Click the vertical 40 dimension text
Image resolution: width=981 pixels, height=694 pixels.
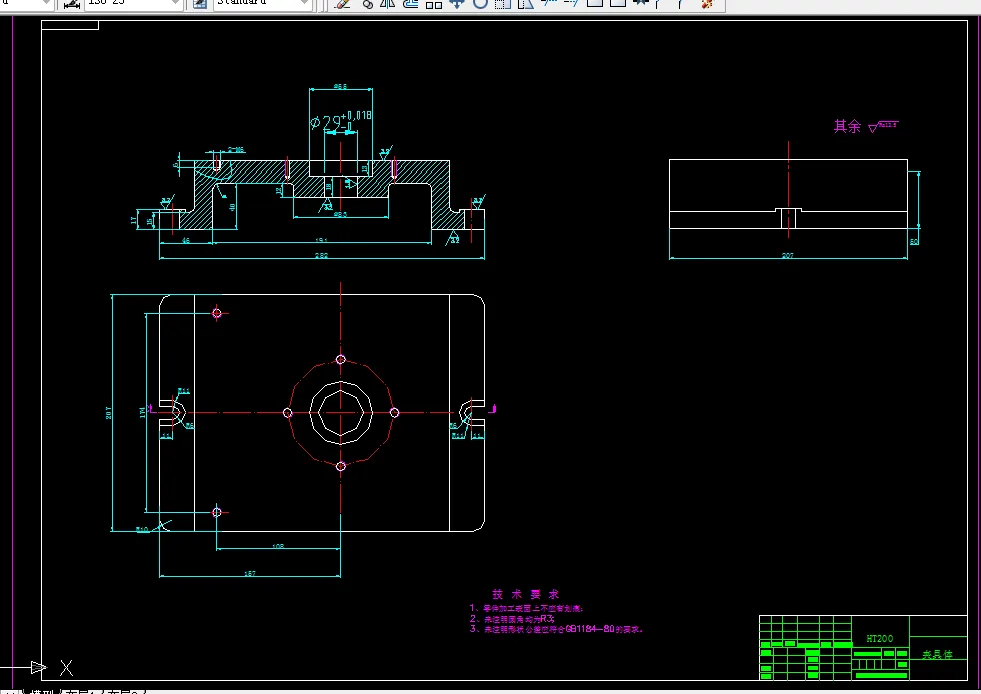point(232,207)
